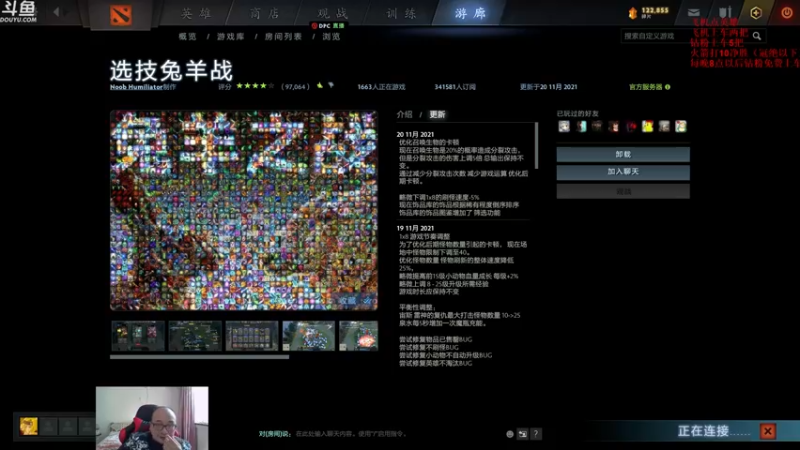Click the magnifier search icon
The height and width of the screenshot is (450, 800).
tap(757, 36)
